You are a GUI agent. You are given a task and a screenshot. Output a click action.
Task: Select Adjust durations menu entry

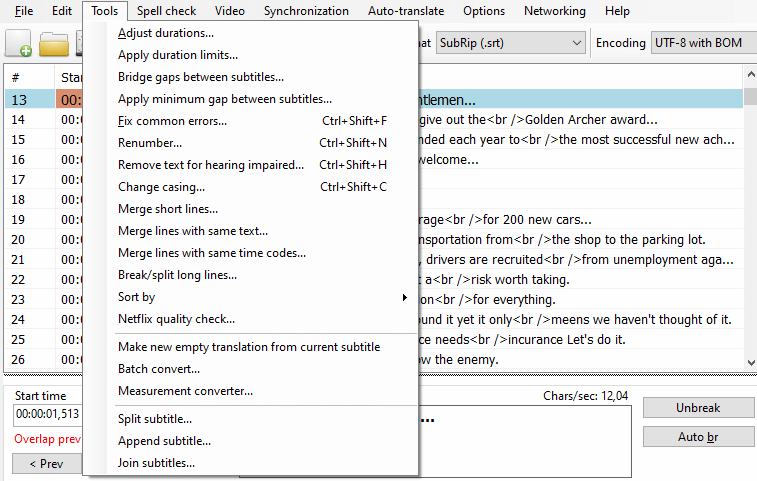(x=166, y=33)
